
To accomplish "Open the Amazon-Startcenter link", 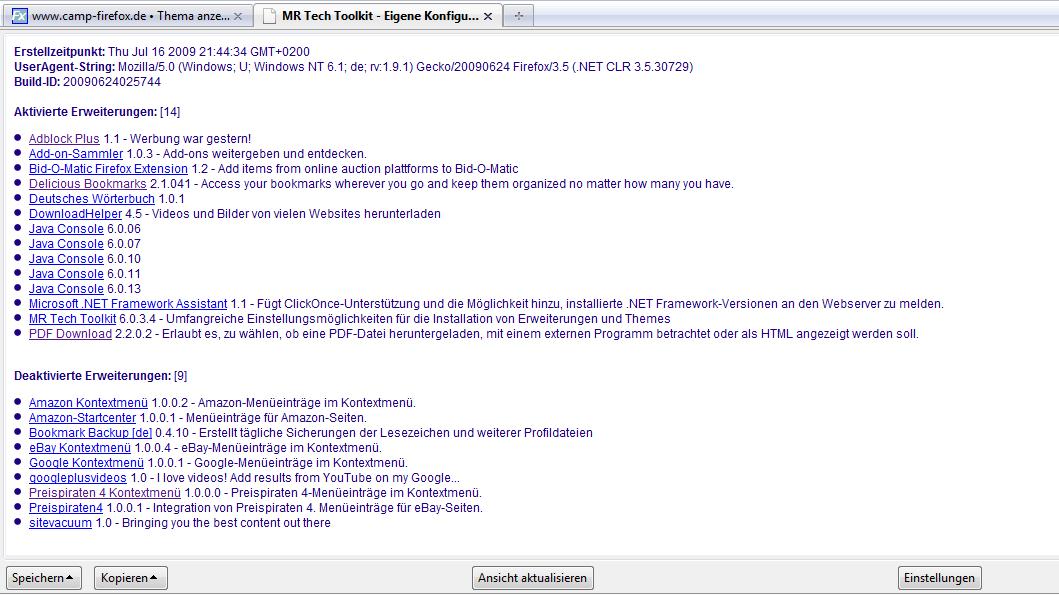I will click(x=82, y=418).
